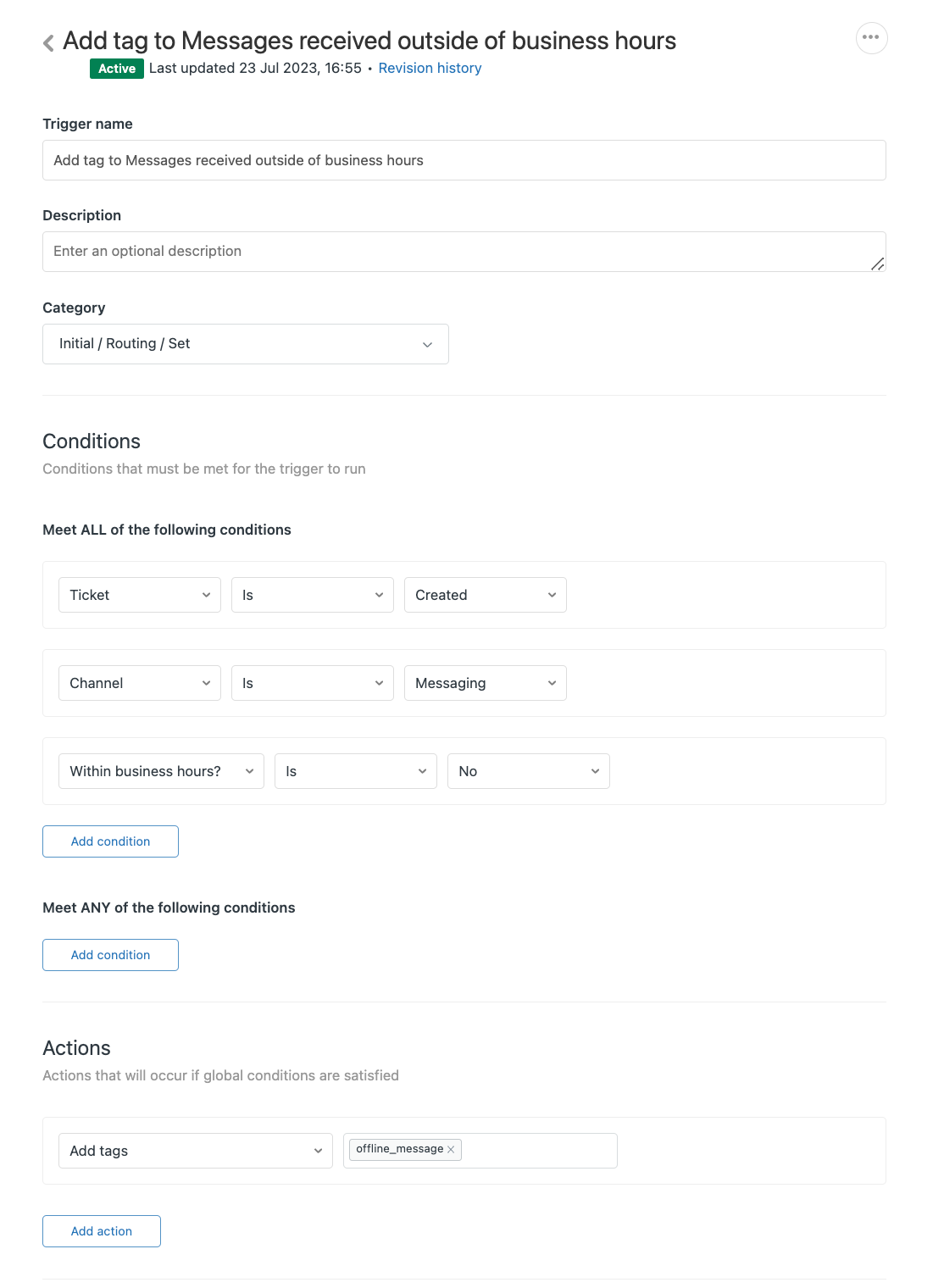This screenshot has width=944, height=1288.
Task: Click the Actions section heading
Action: [76, 1048]
